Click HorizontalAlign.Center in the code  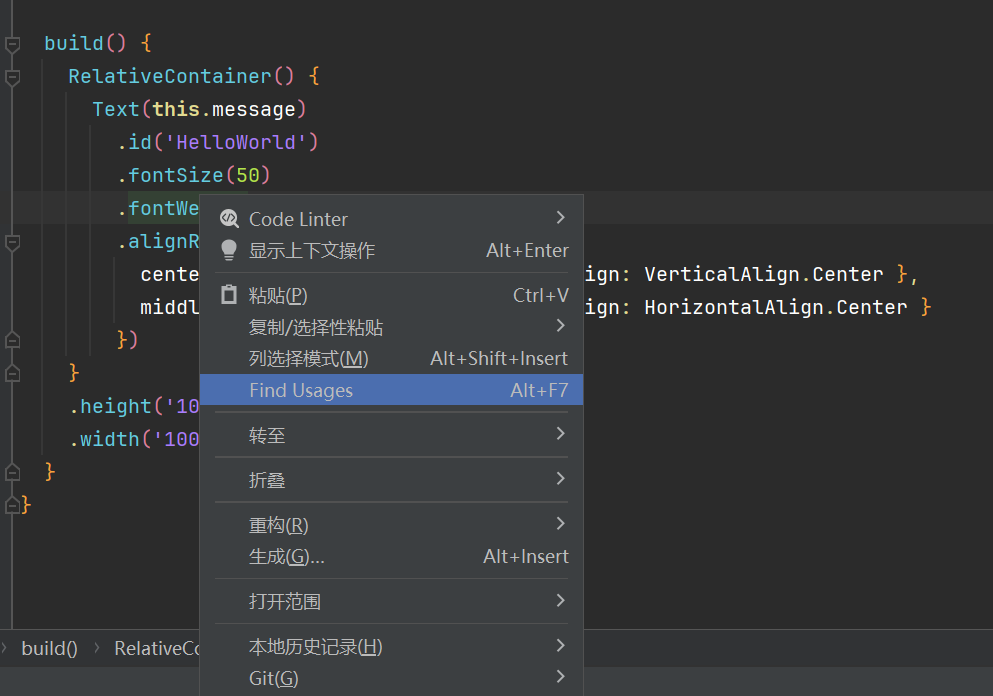(x=776, y=307)
